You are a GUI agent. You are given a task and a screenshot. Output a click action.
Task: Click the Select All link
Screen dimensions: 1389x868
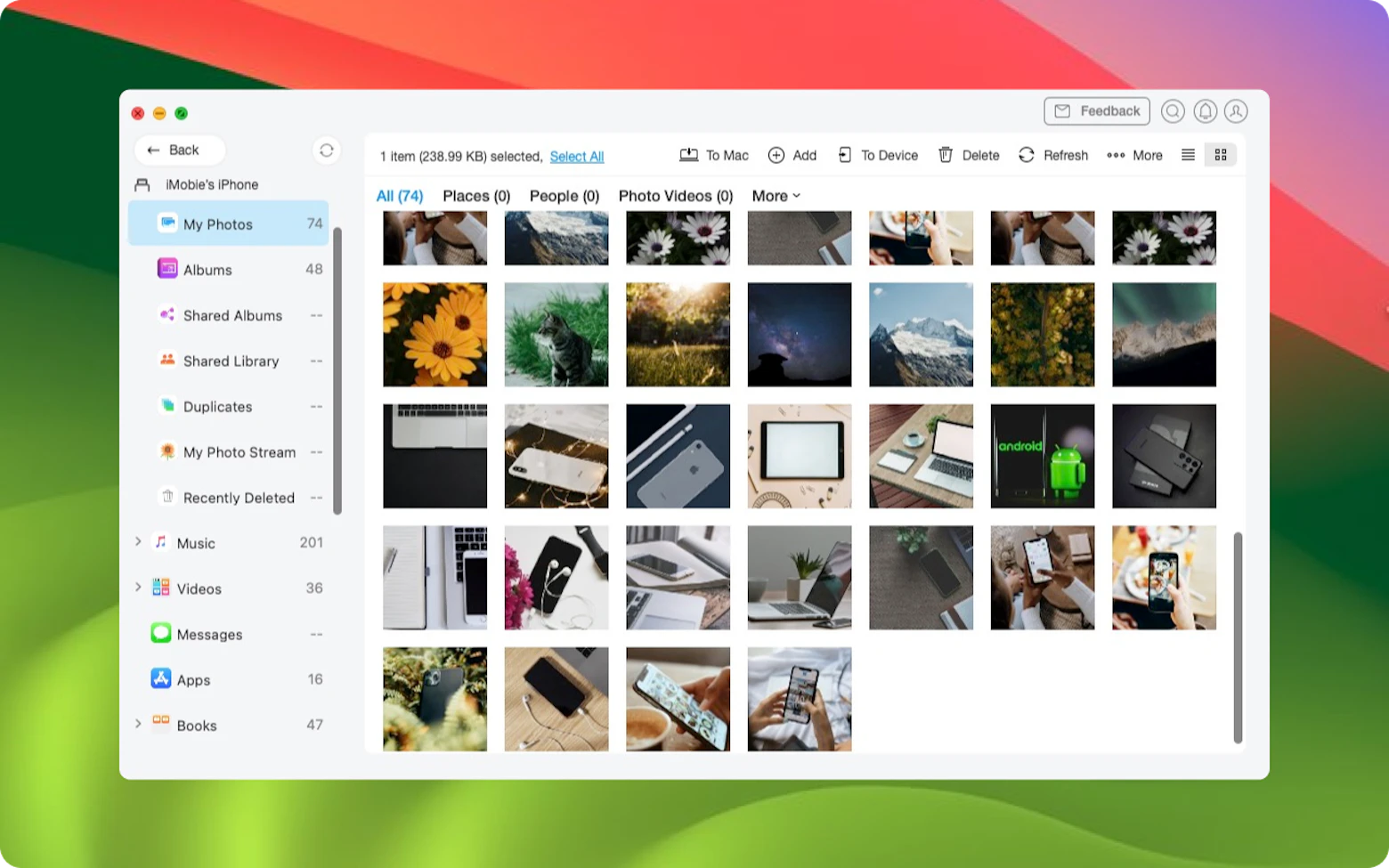pyautogui.click(x=576, y=156)
